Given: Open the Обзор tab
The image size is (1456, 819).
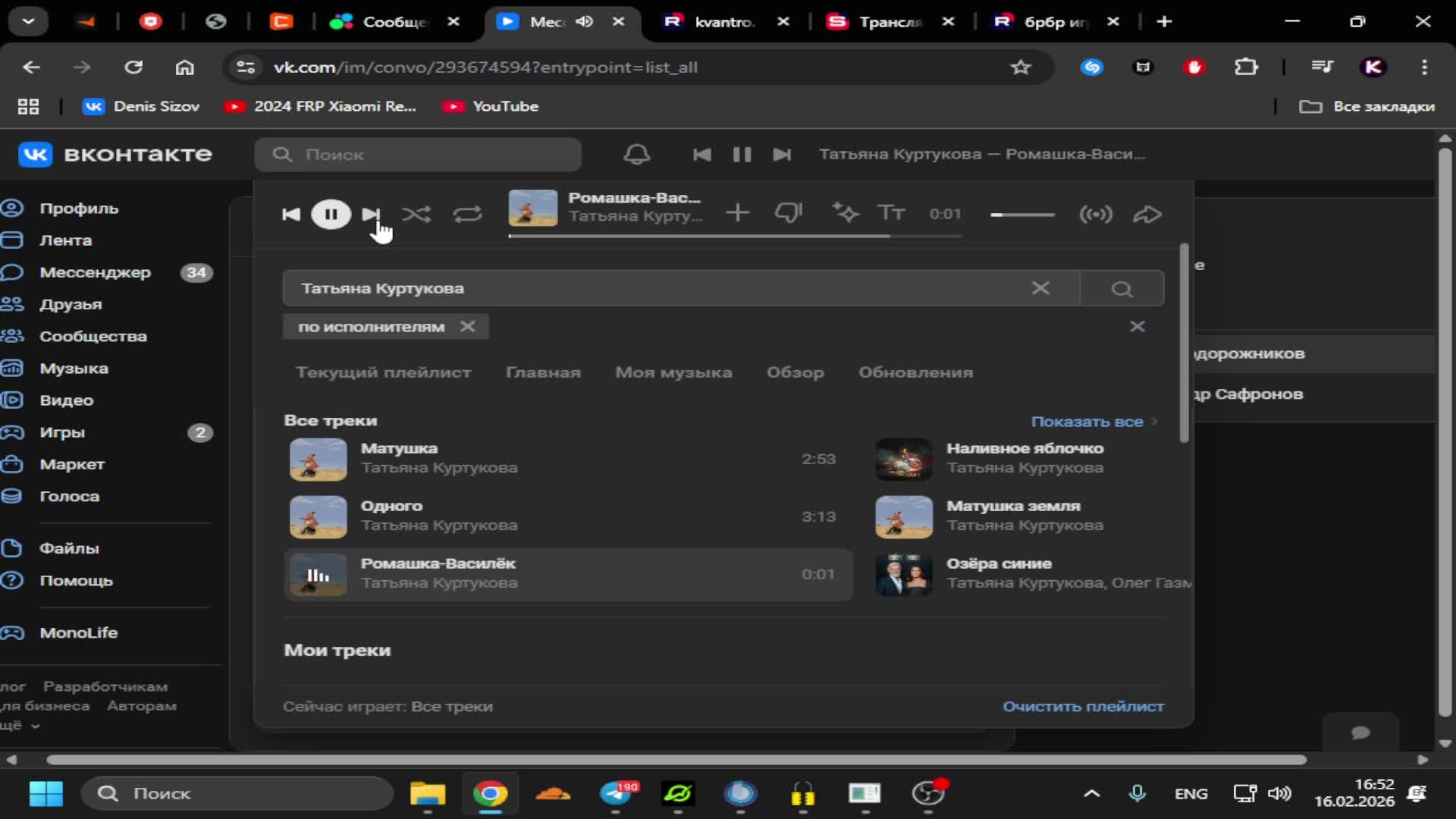Looking at the screenshot, I should tap(795, 372).
